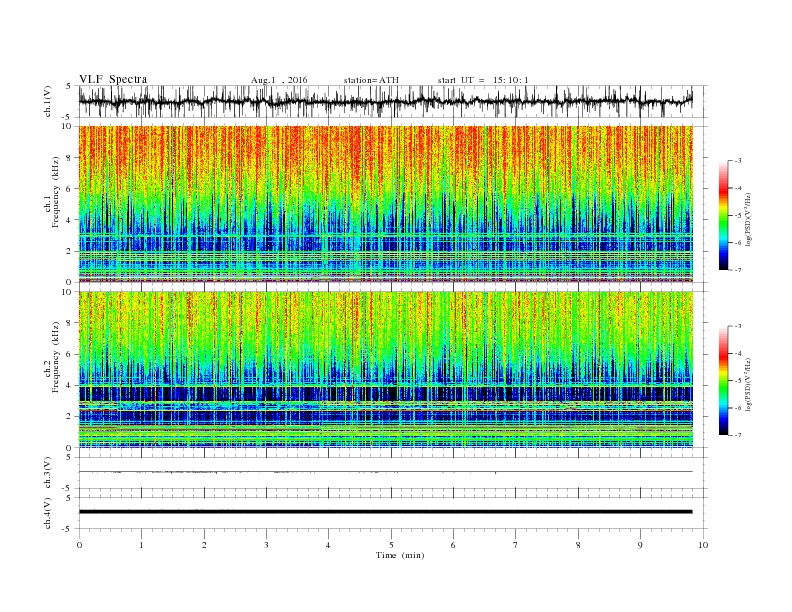
Task: Click time axis tick label '3'
Action: 266,545
